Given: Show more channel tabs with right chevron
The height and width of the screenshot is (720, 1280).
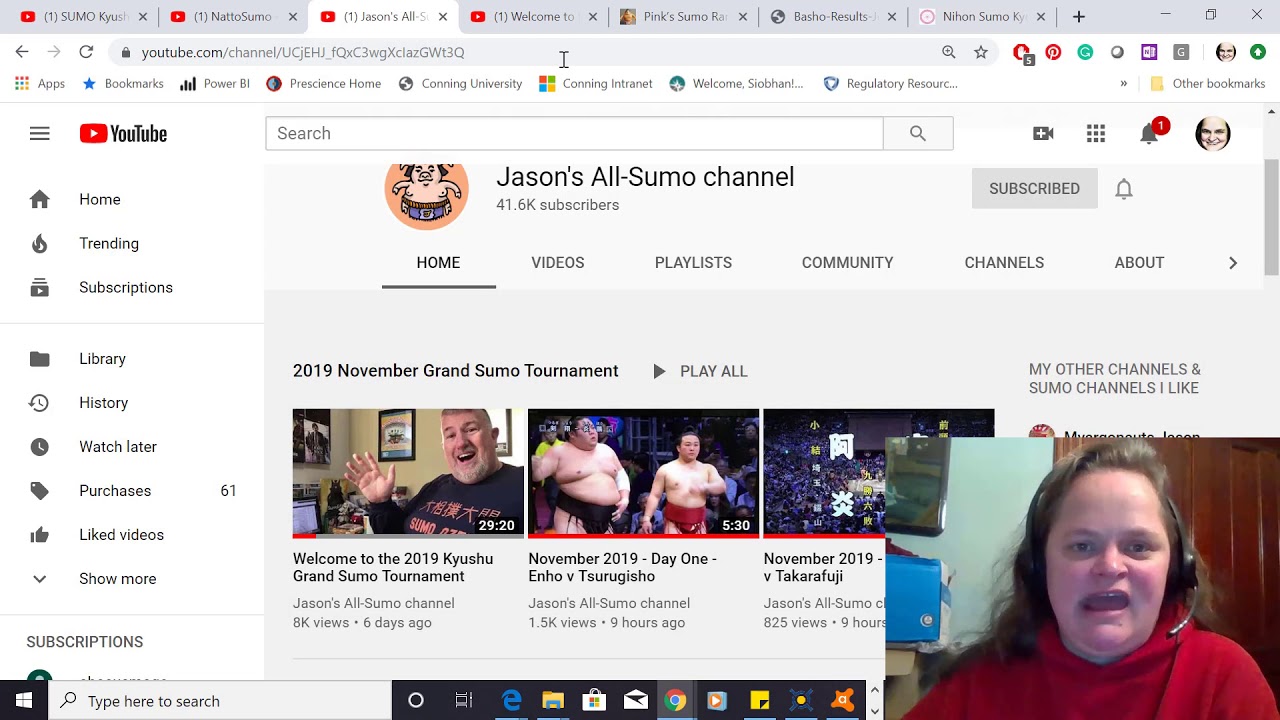Looking at the screenshot, I should [x=1232, y=263].
